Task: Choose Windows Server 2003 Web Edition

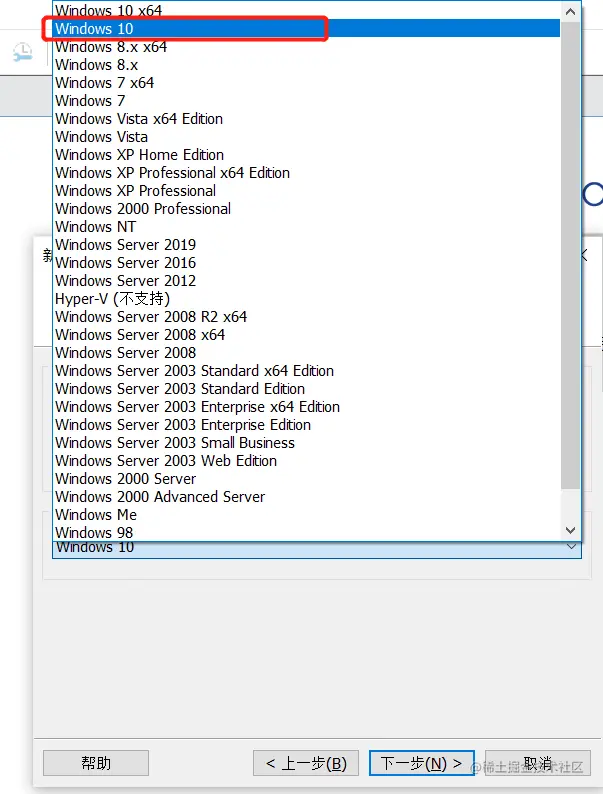Action: (306, 460)
